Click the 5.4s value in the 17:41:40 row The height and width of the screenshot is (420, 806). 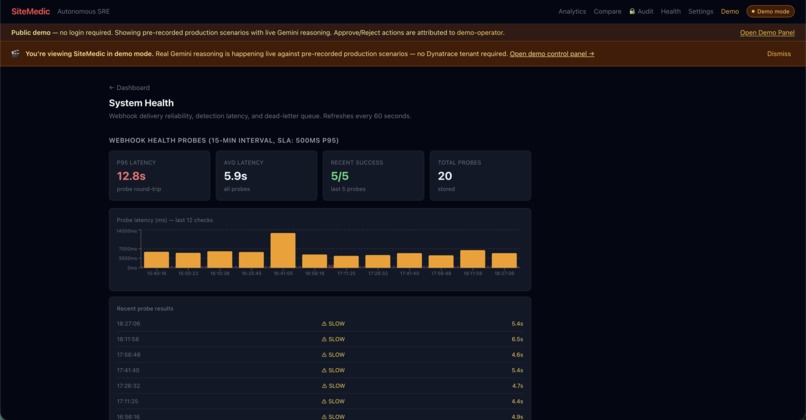tap(517, 370)
